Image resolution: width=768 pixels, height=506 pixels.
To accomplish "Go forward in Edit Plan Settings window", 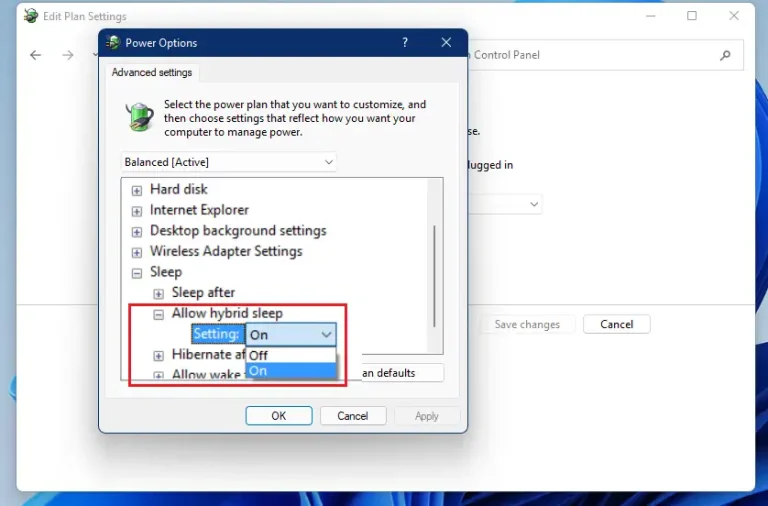I will [x=68, y=55].
